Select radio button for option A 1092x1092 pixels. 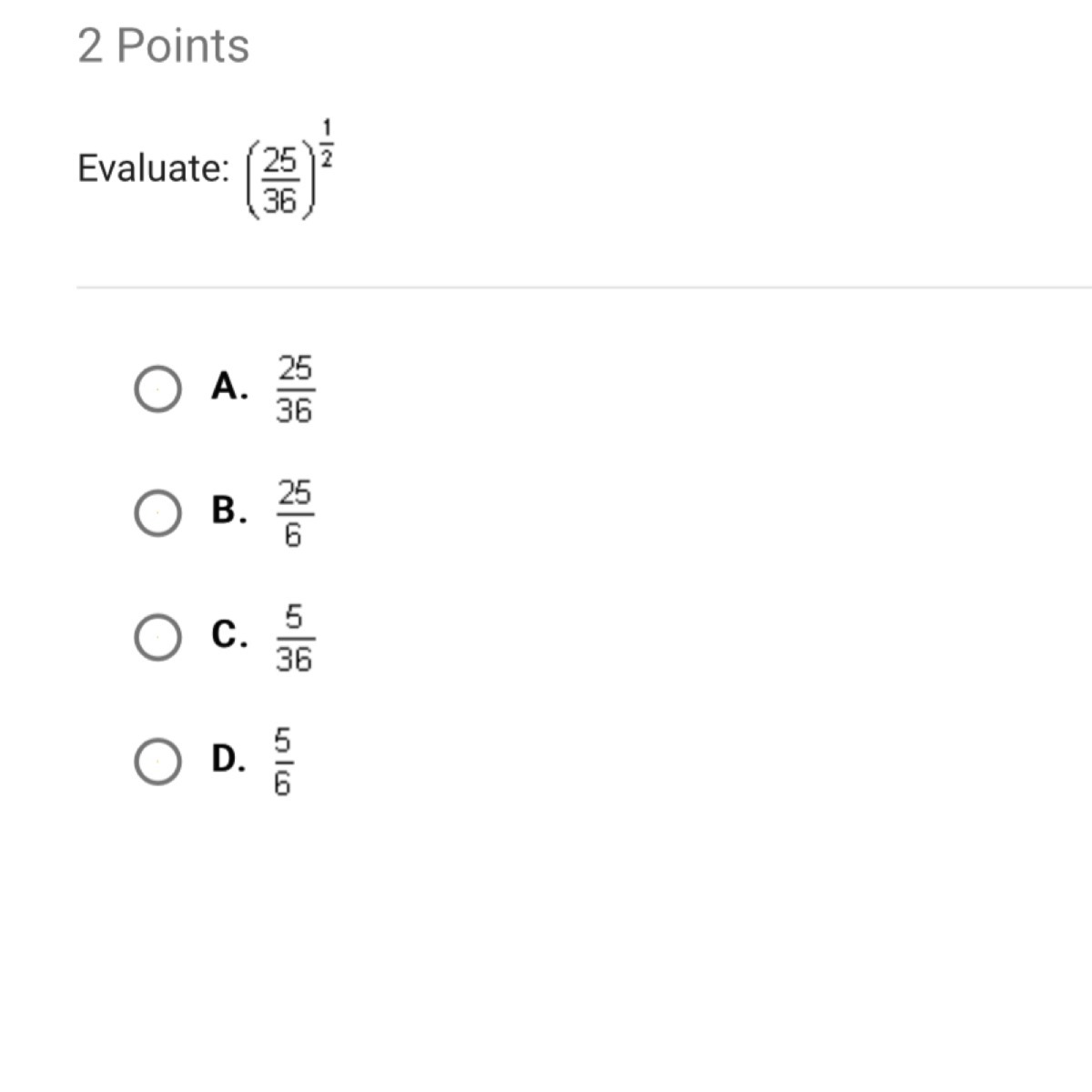click(157, 389)
